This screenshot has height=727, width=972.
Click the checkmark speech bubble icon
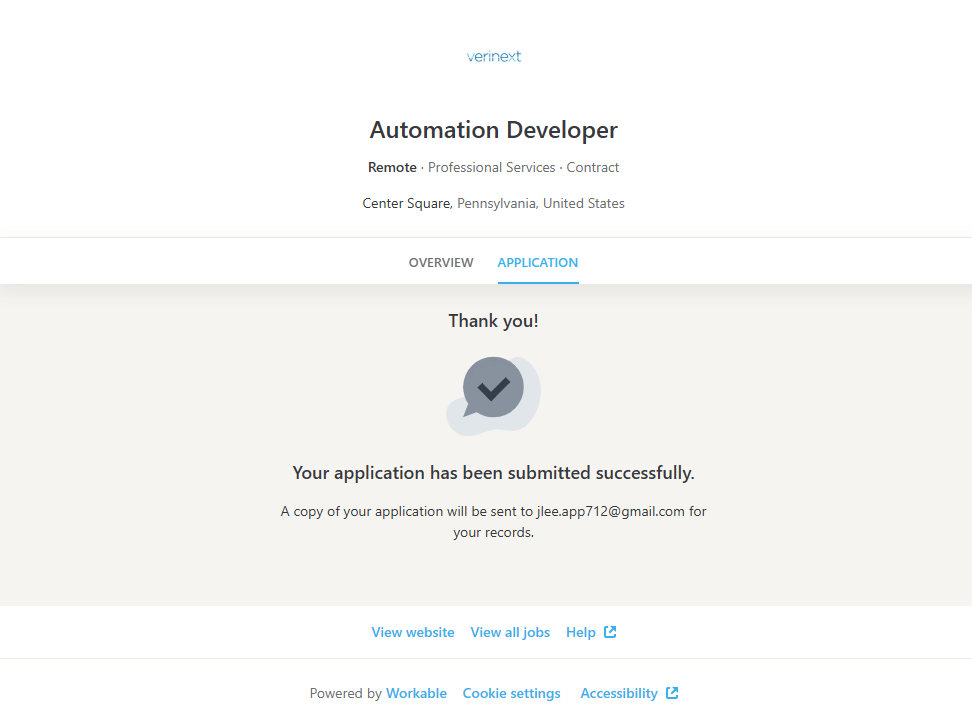pyautogui.click(x=493, y=393)
